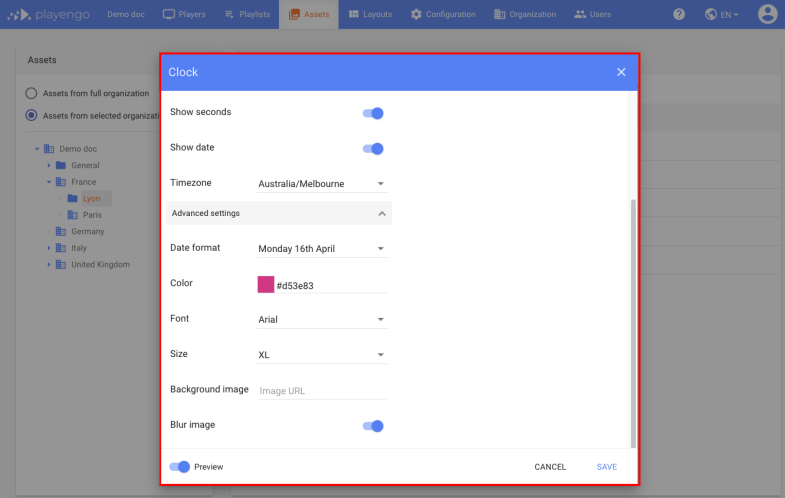785x498 pixels.
Task: Click the color hex value field
Action: coord(331,286)
